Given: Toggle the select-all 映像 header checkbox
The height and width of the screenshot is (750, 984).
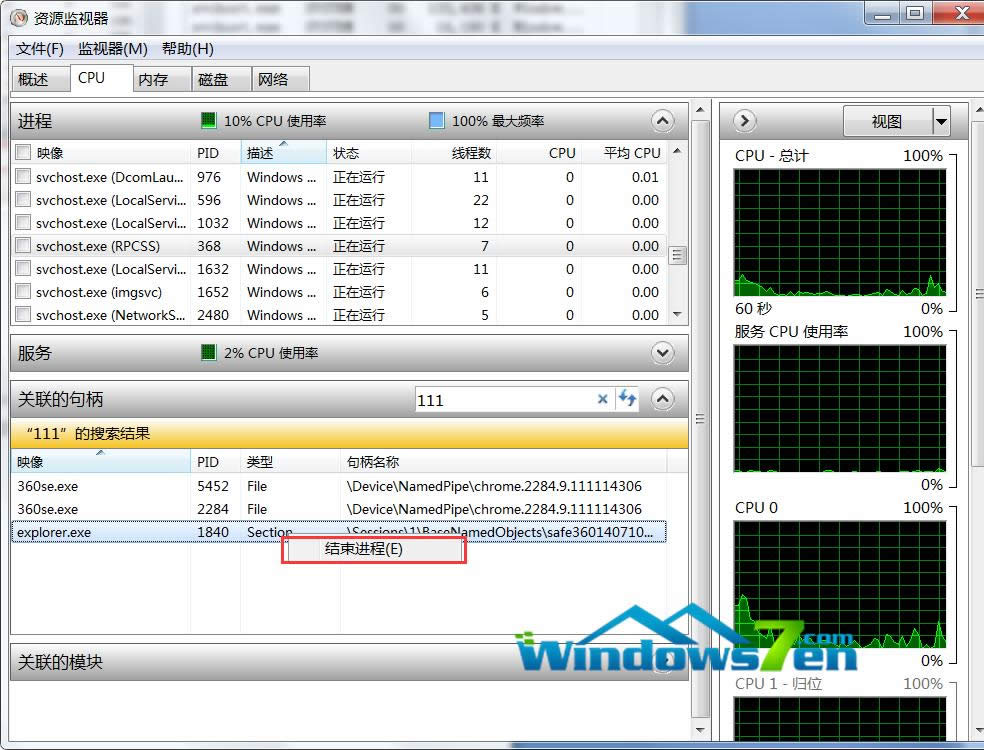Looking at the screenshot, I should tap(23, 153).
